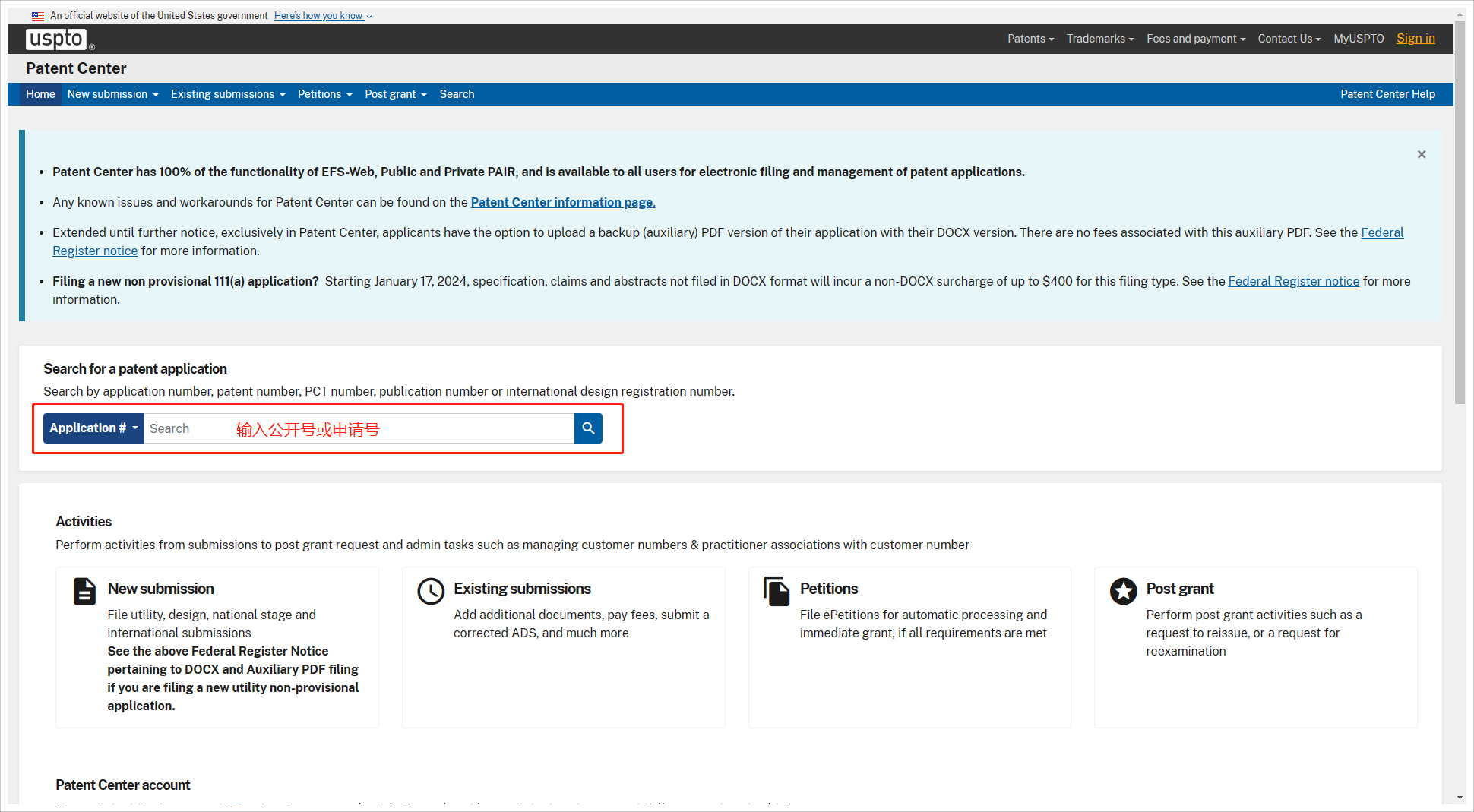Click into the patent Search input field
Image resolution: width=1474 pixels, height=812 pixels.
click(x=359, y=428)
